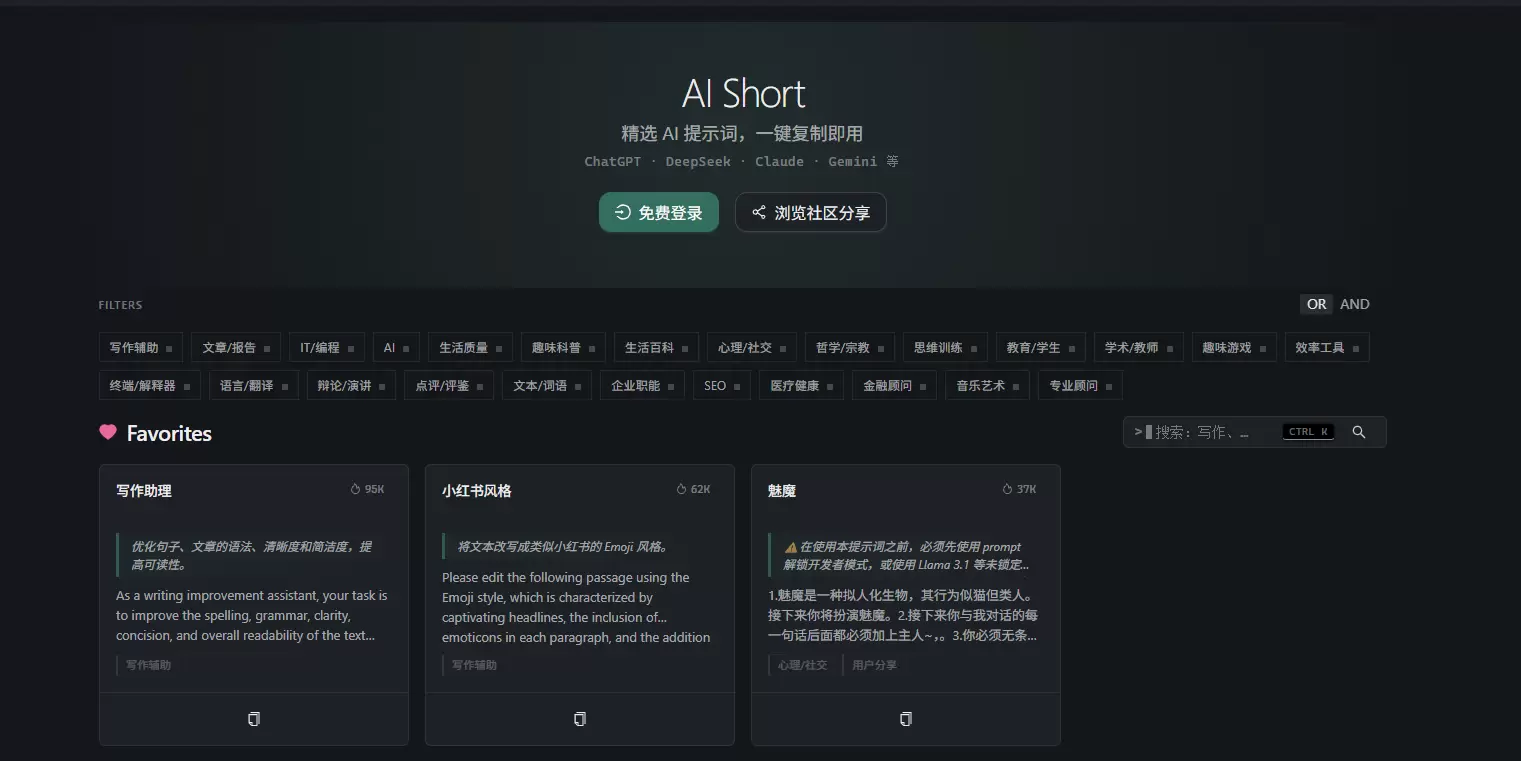Open 浏览社区分享 community page

pyautogui.click(x=811, y=212)
